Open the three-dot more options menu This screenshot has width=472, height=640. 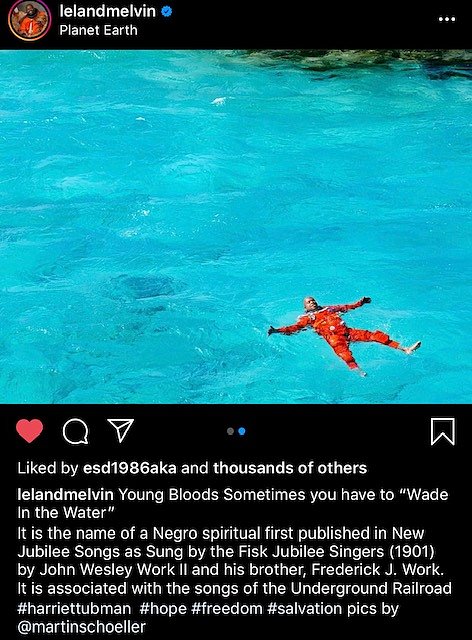447,19
